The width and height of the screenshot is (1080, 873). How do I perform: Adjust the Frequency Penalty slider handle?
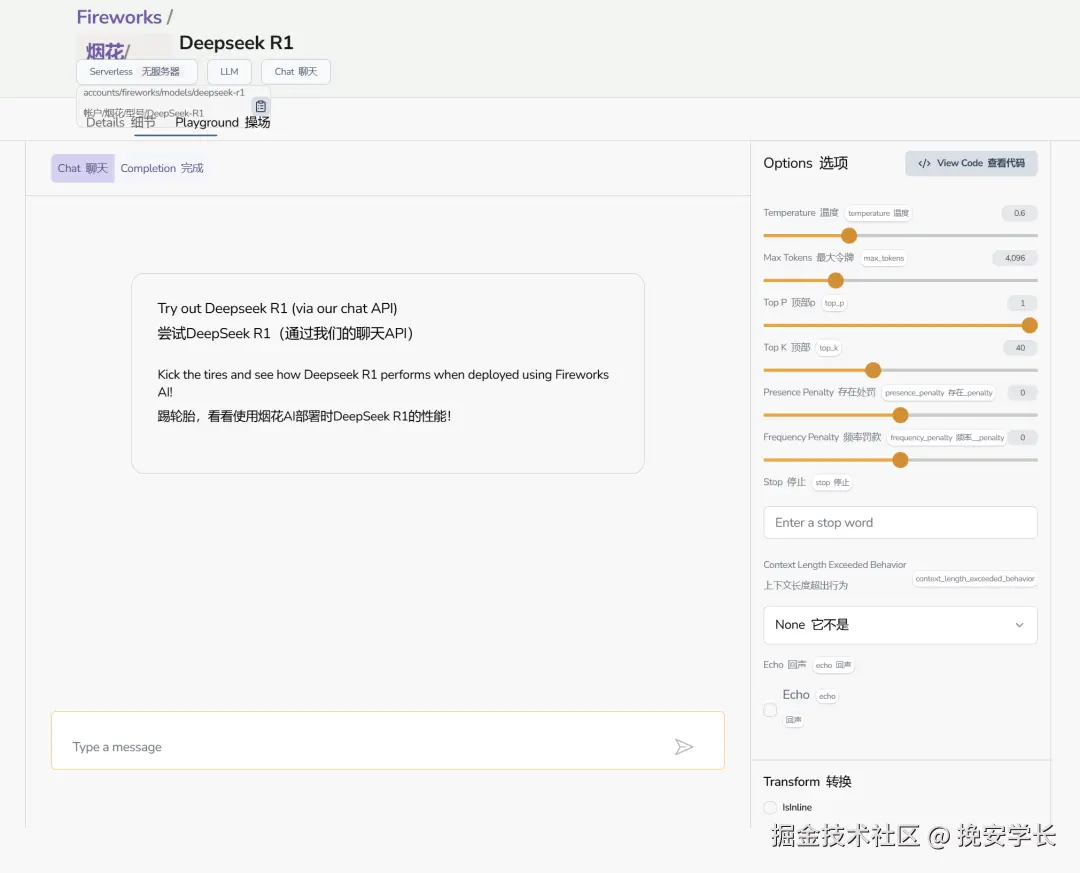point(900,460)
